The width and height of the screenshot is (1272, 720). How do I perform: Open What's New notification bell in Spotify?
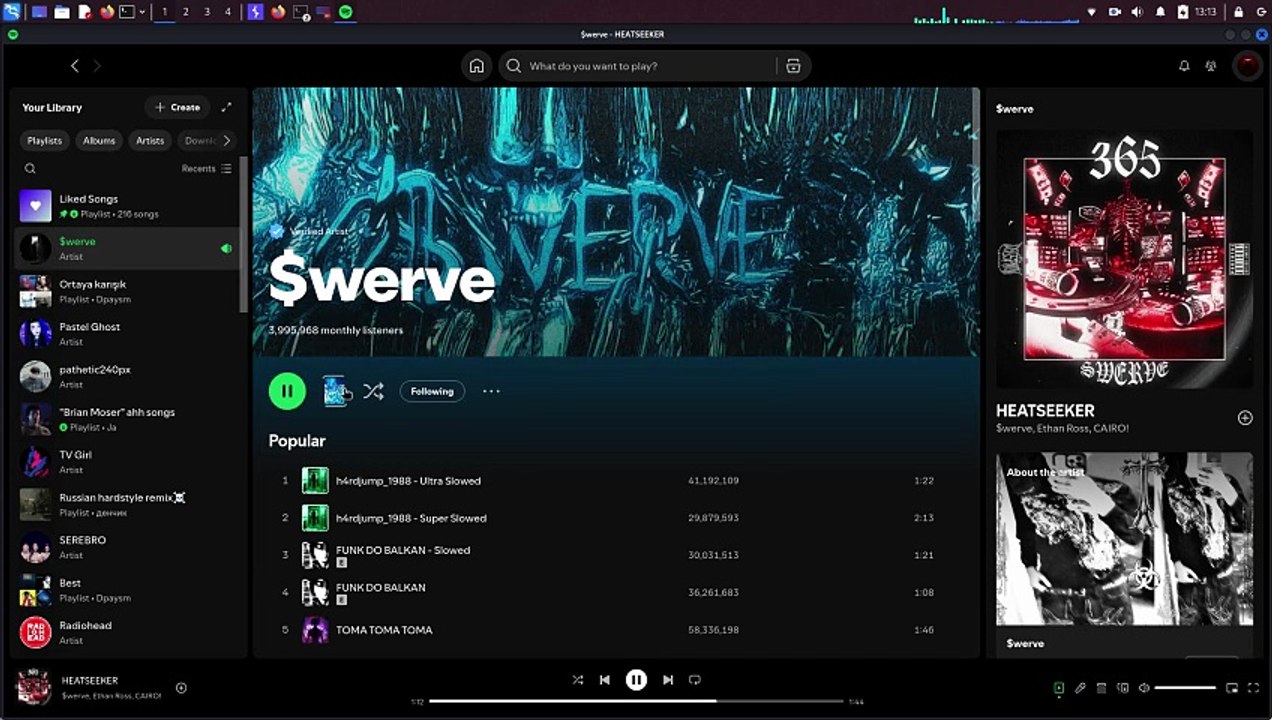(x=1184, y=66)
